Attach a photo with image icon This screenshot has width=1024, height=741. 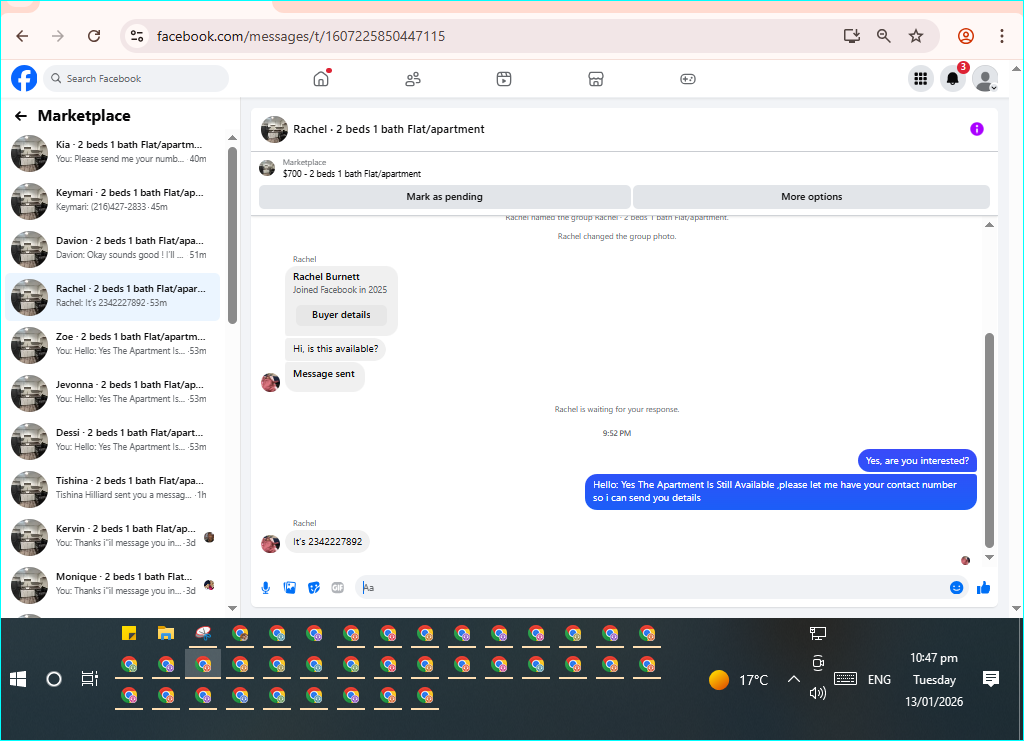290,588
